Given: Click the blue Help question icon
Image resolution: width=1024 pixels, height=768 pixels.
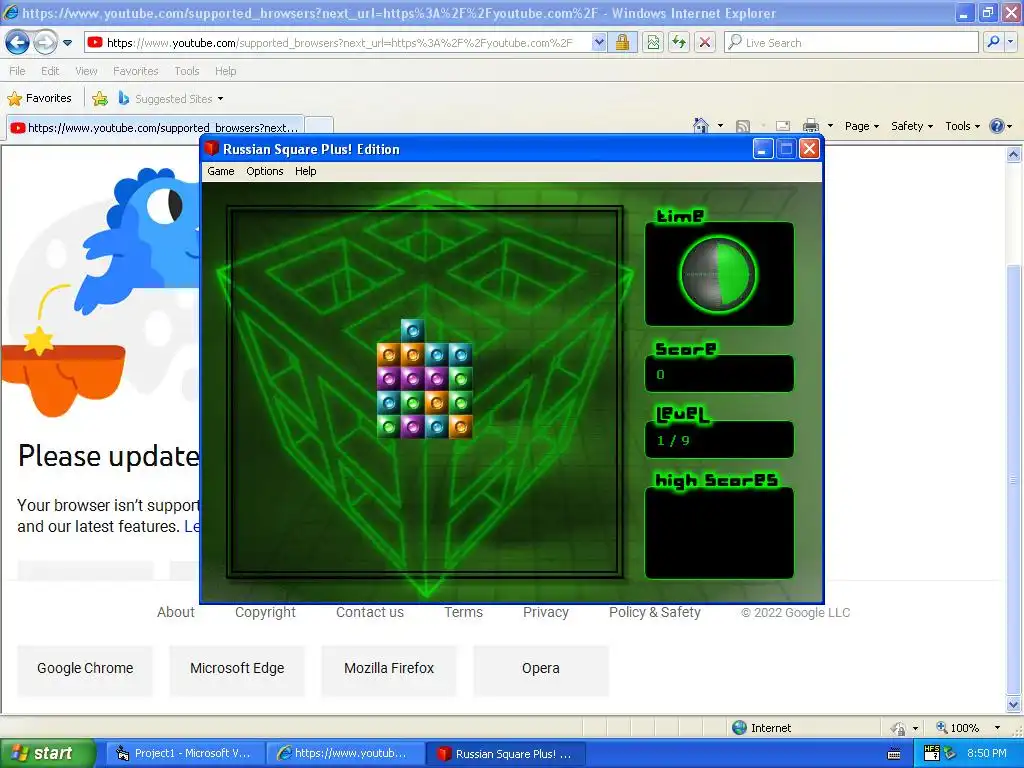Looking at the screenshot, I should [x=997, y=126].
